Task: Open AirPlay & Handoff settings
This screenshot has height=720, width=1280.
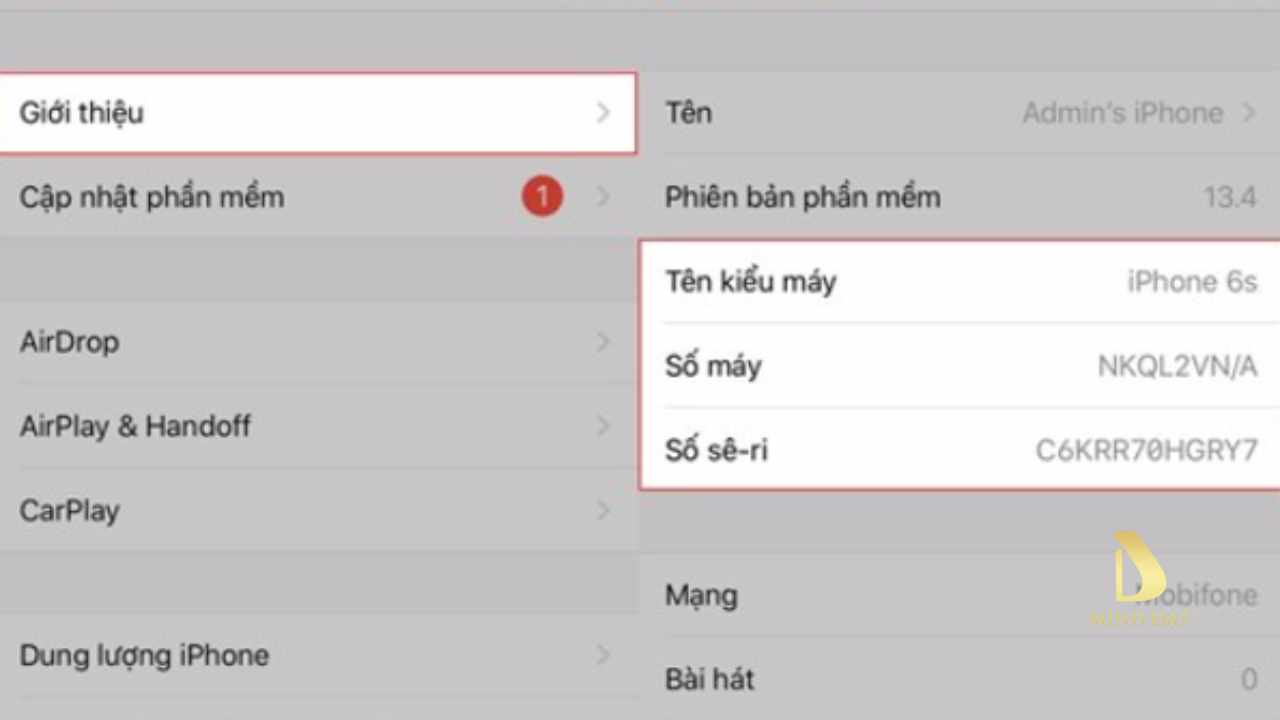Action: [x=318, y=427]
